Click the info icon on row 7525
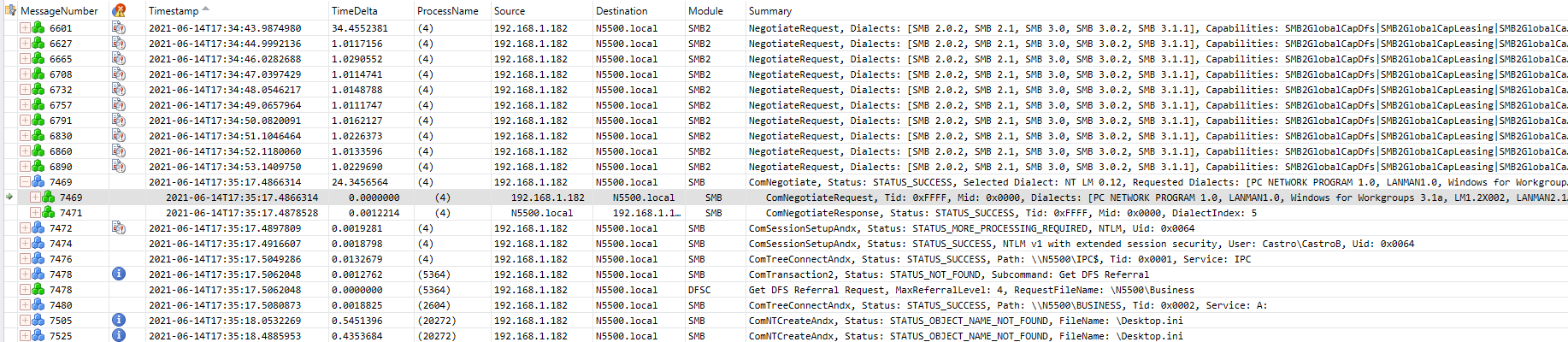Screen dimensions: 1568x342 119,336
